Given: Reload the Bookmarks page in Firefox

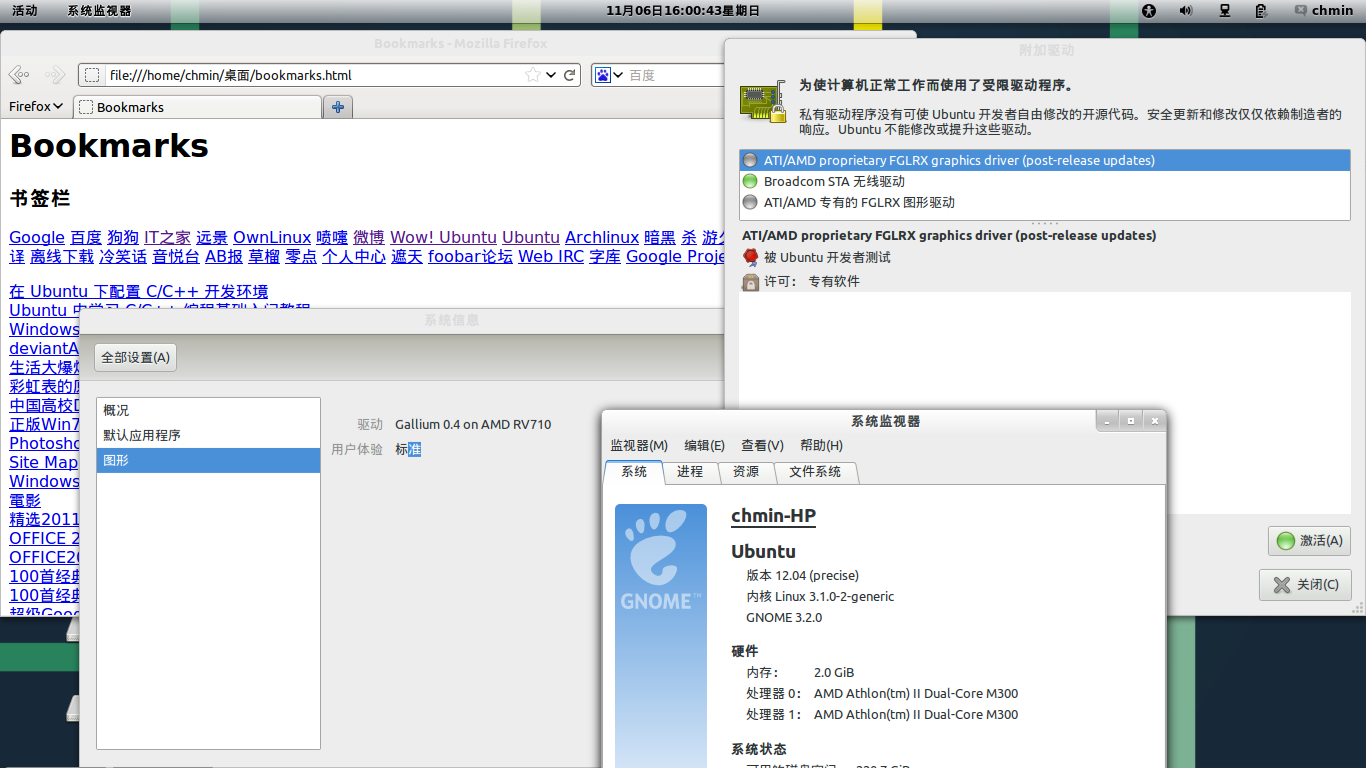Looking at the screenshot, I should (x=570, y=75).
